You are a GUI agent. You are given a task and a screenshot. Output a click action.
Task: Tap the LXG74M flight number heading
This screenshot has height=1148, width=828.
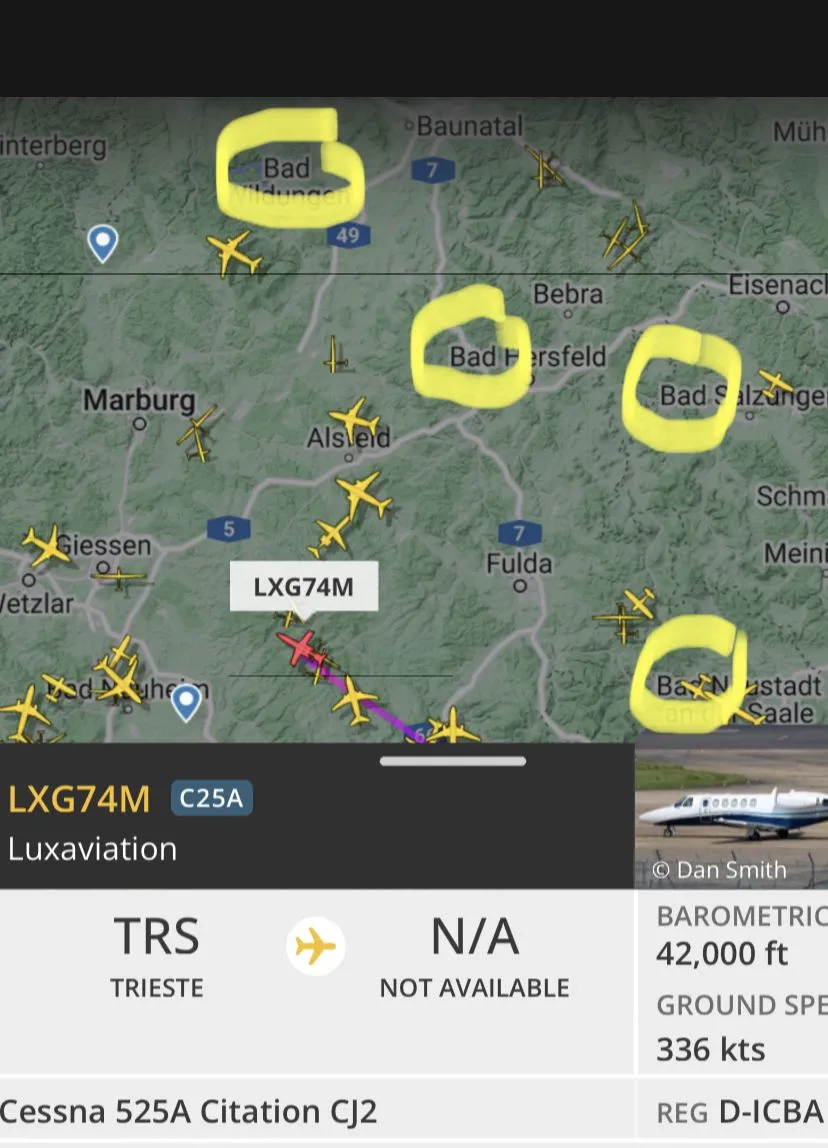[79, 799]
